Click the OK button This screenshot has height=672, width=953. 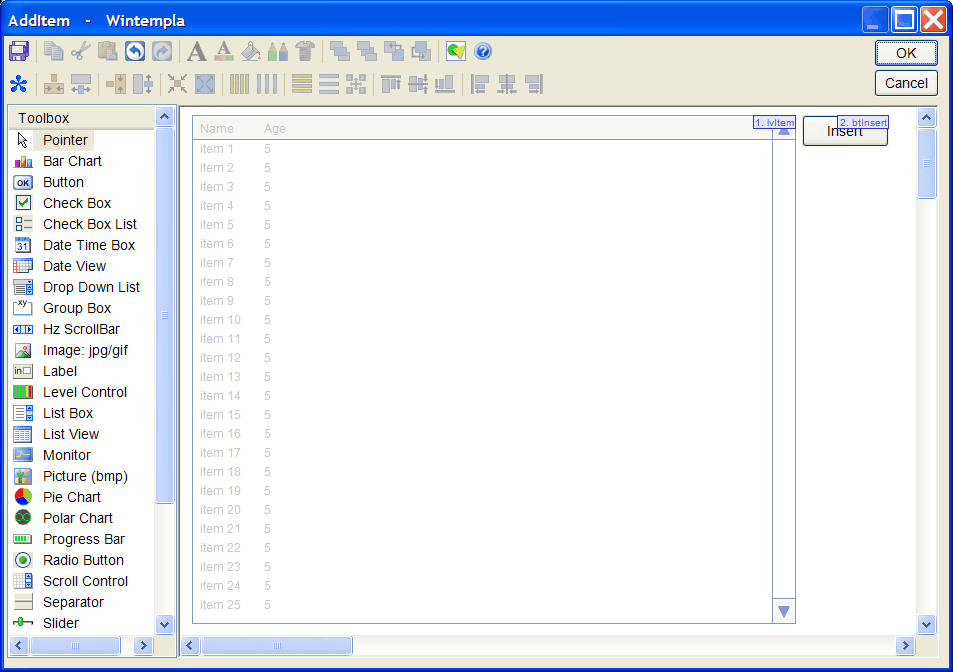[x=906, y=53]
